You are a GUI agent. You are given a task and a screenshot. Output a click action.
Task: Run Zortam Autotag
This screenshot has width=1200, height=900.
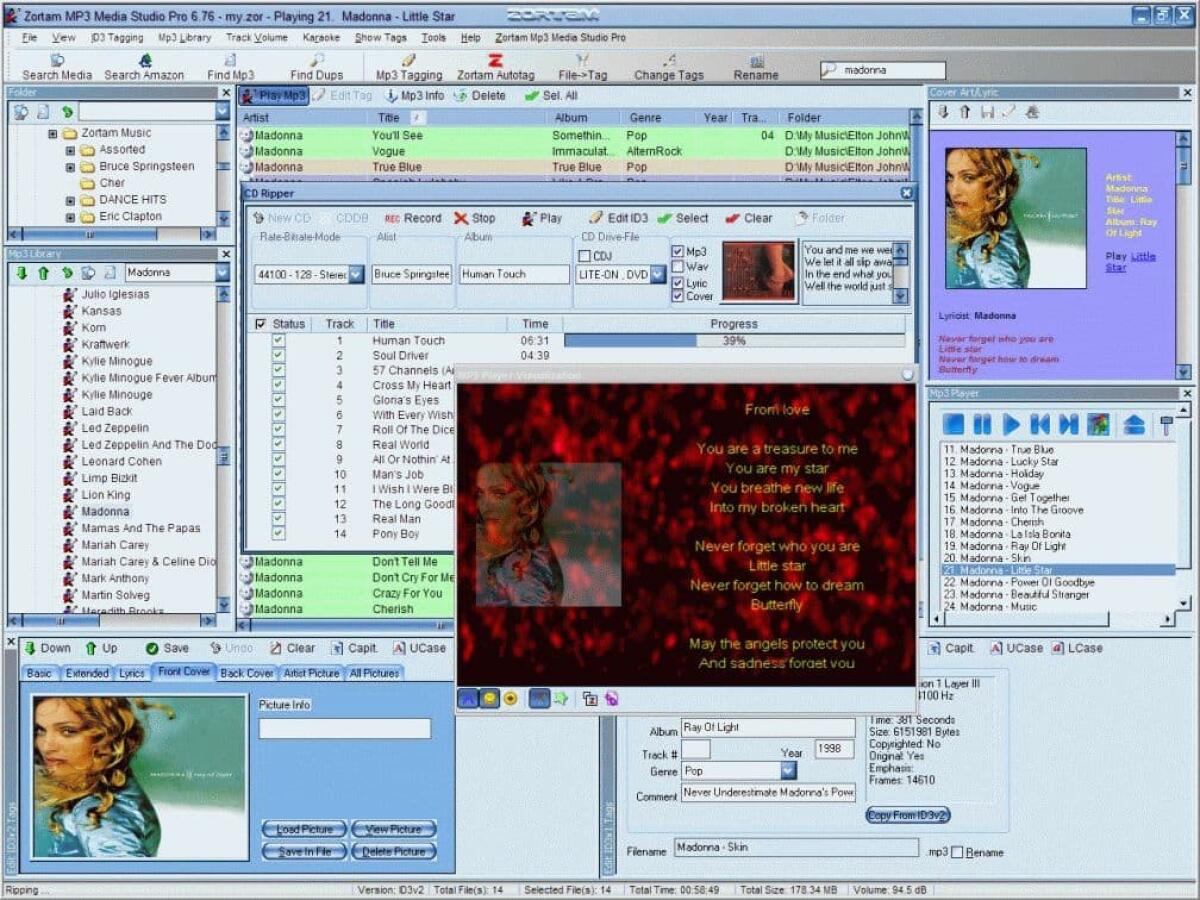click(x=497, y=66)
